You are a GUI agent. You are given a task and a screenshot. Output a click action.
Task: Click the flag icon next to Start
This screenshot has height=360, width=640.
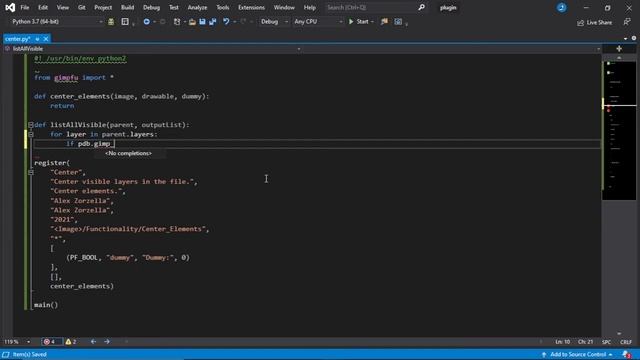384,22
